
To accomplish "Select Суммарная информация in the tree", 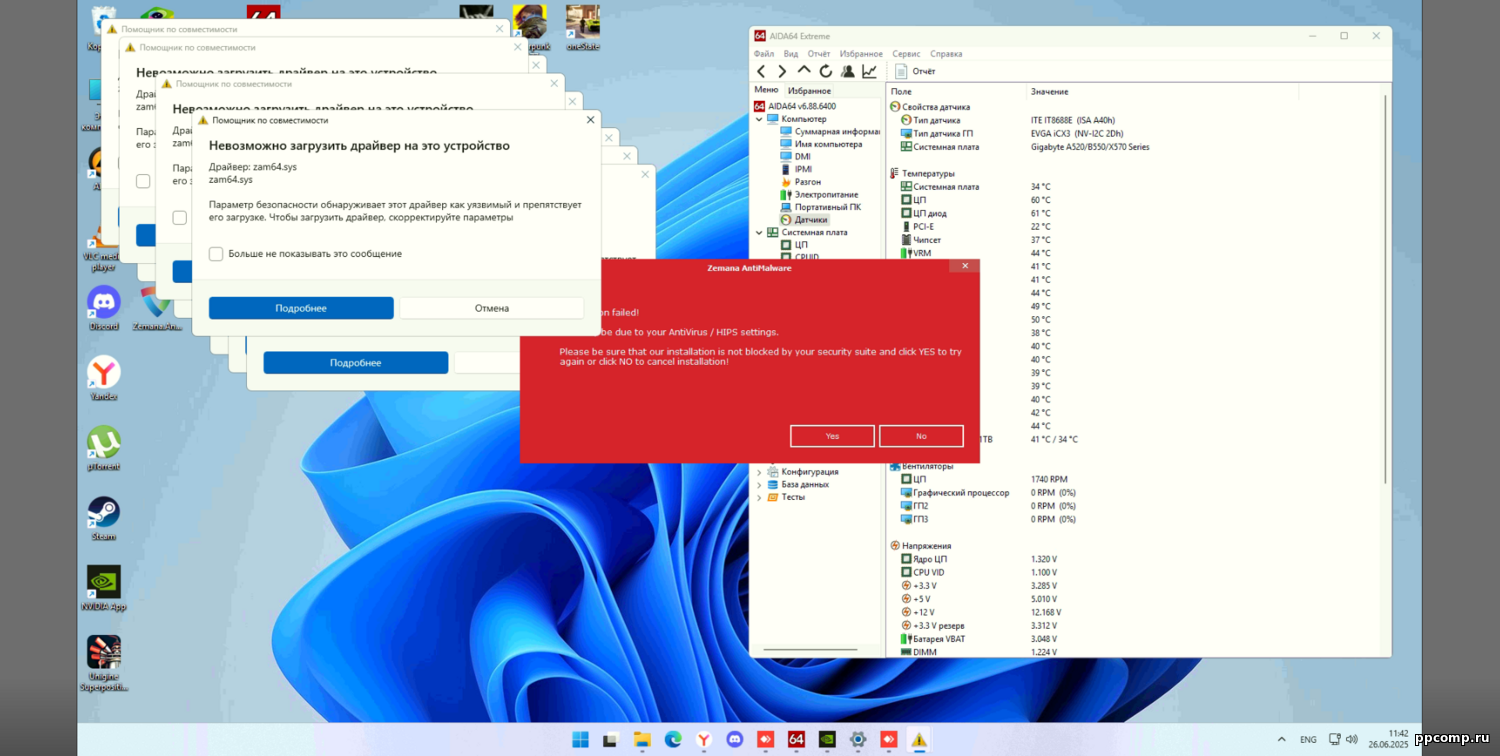I will click(x=830, y=131).
